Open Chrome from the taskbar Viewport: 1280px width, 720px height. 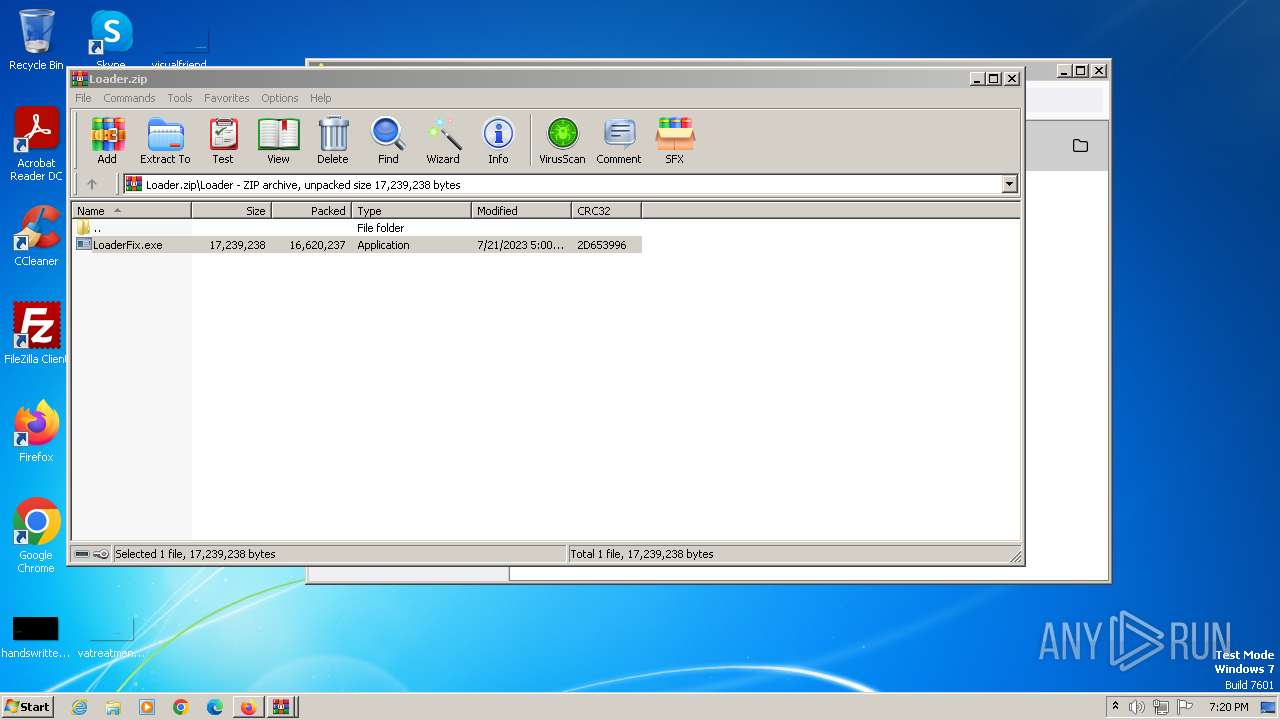point(181,707)
